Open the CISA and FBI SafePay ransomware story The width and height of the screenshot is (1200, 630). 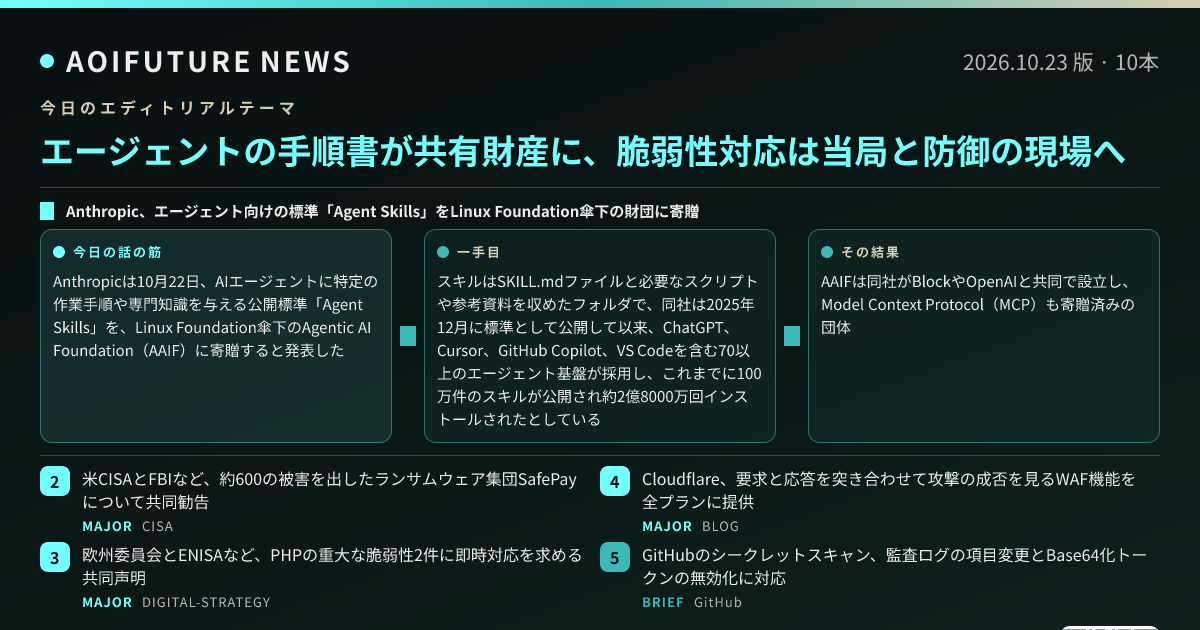click(330, 490)
